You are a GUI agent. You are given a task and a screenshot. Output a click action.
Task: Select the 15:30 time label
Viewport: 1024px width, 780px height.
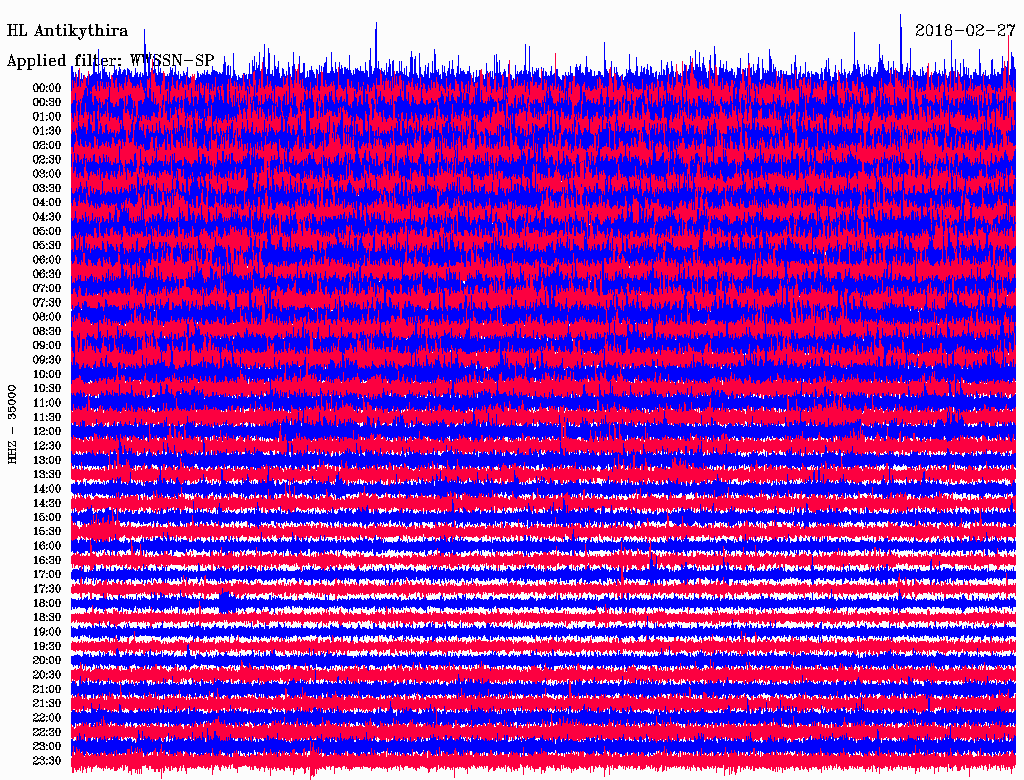click(x=47, y=532)
